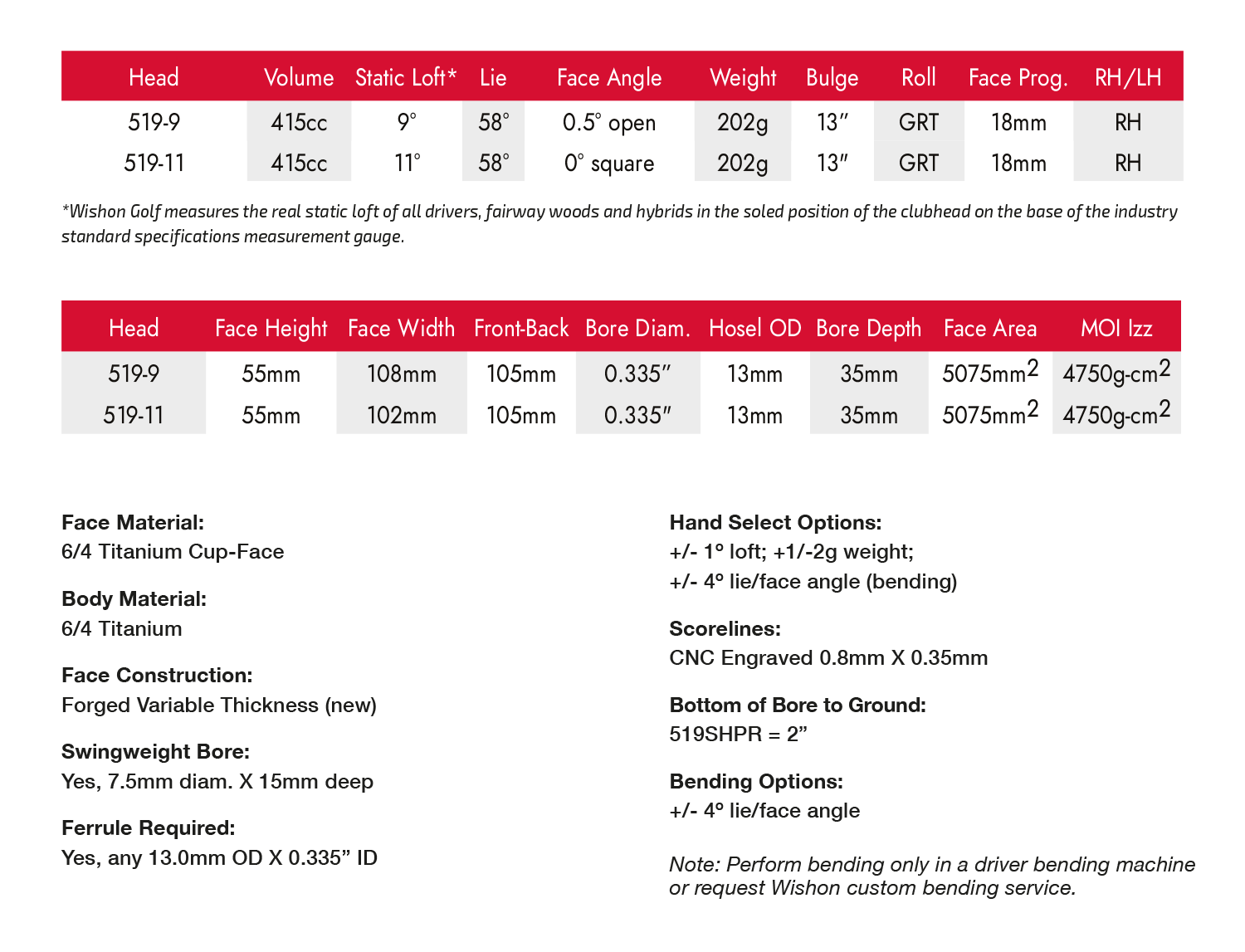Click the 'Bottom of Bore to Ground:' heading
This screenshot has width=1245, height=952.
click(x=798, y=705)
